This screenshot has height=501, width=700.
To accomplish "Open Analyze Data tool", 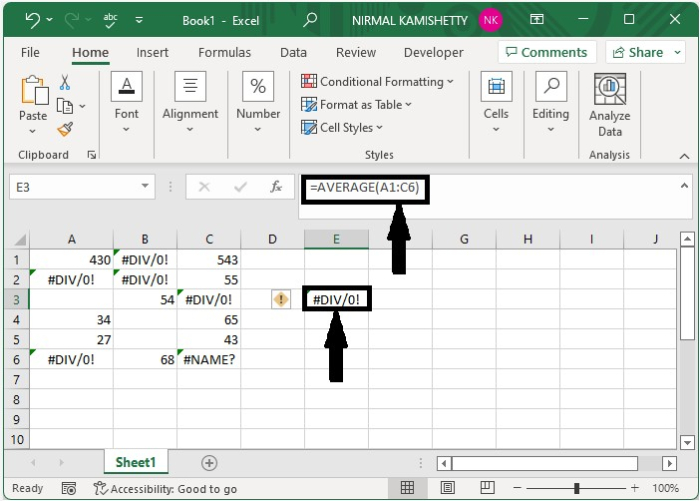I will (609, 105).
